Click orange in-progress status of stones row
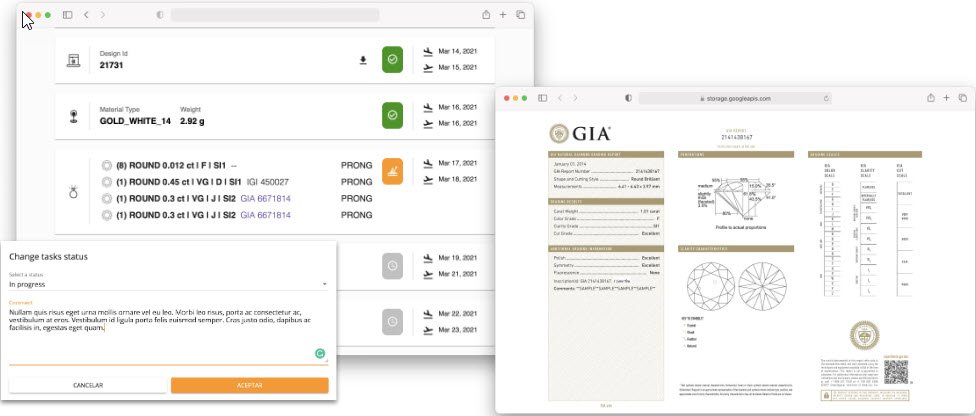The image size is (976, 416). click(392, 171)
